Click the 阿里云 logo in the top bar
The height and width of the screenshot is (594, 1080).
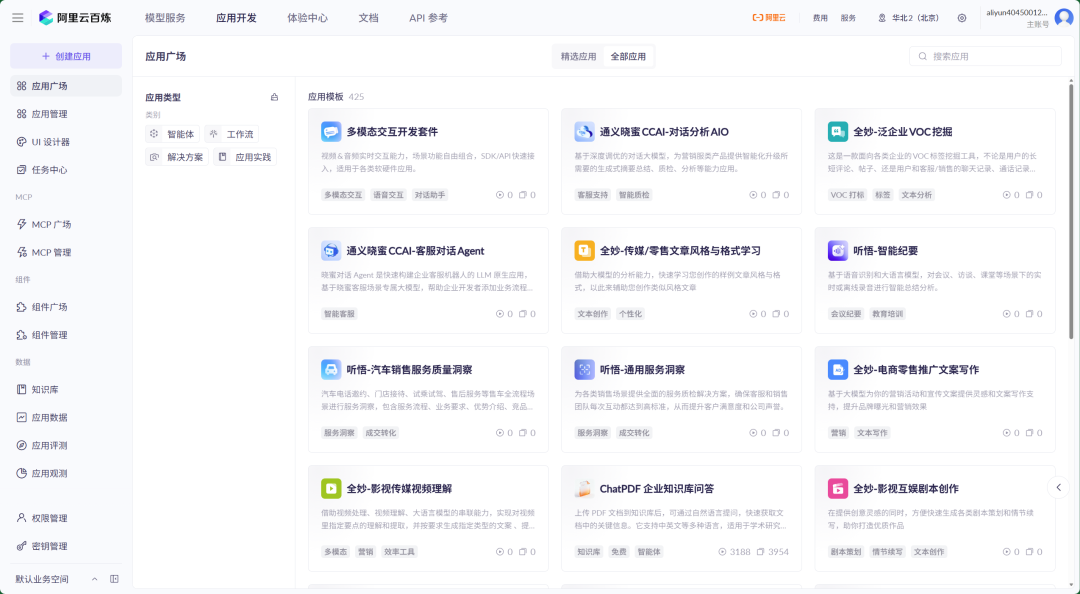tap(770, 16)
